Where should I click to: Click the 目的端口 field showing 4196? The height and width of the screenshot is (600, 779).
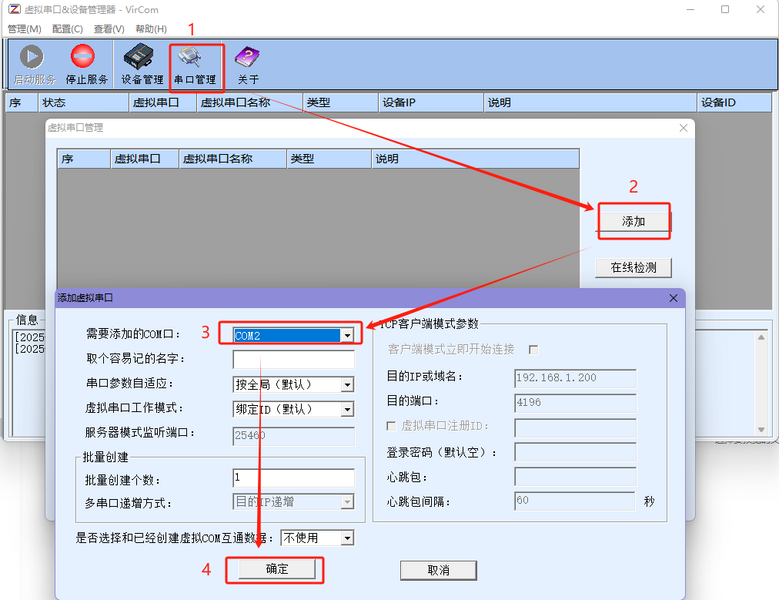click(x=575, y=403)
